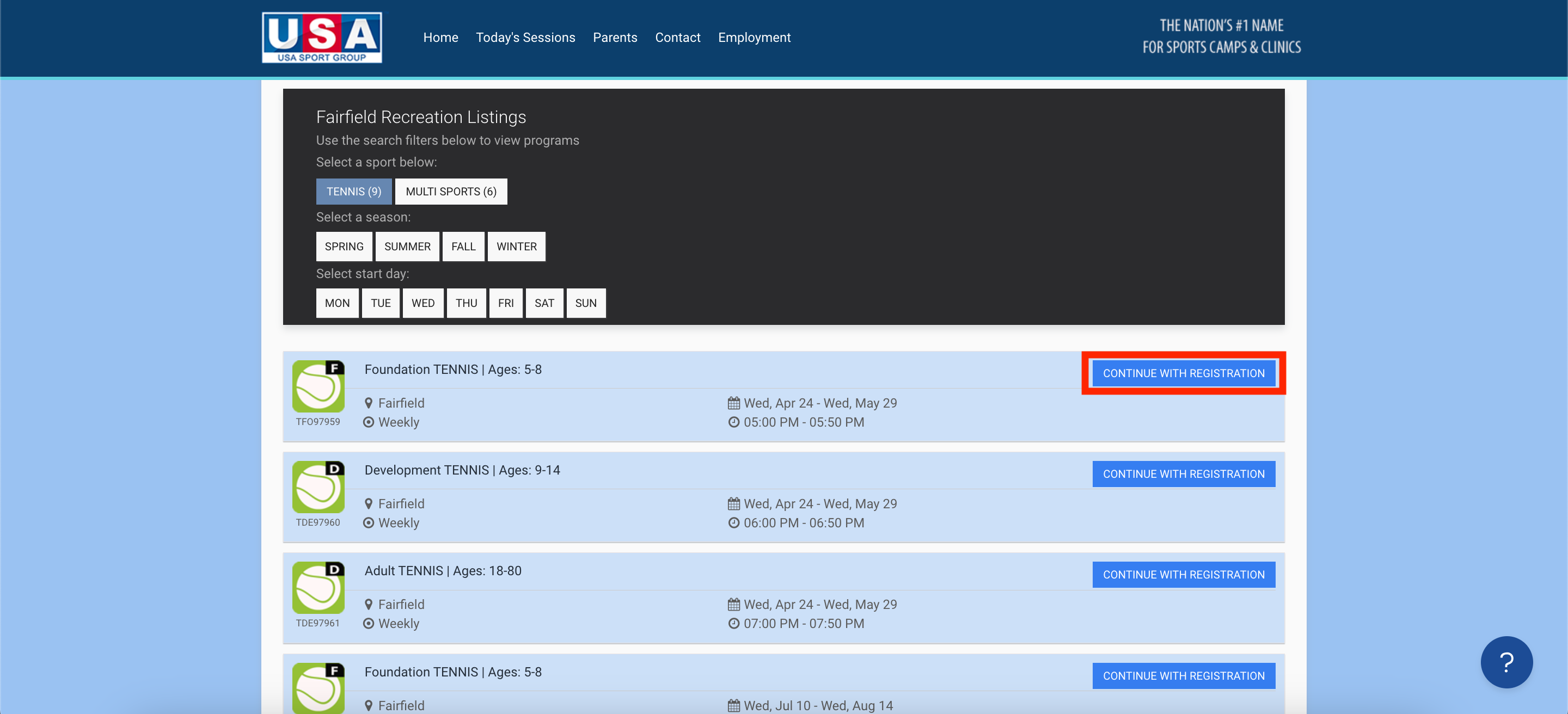Go to the Parents menu item
This screenshot has height=714, width=1568.
(x=615, y=38)
